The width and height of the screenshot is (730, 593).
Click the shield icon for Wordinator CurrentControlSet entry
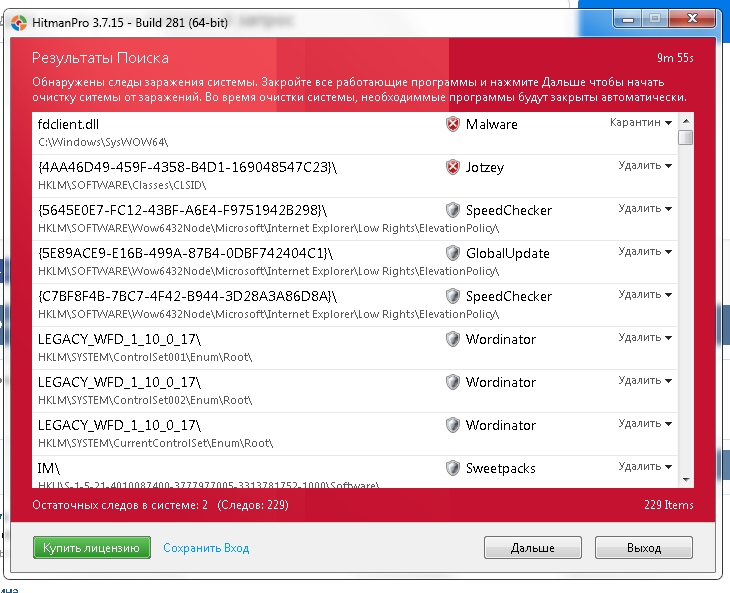coord(453,425)
